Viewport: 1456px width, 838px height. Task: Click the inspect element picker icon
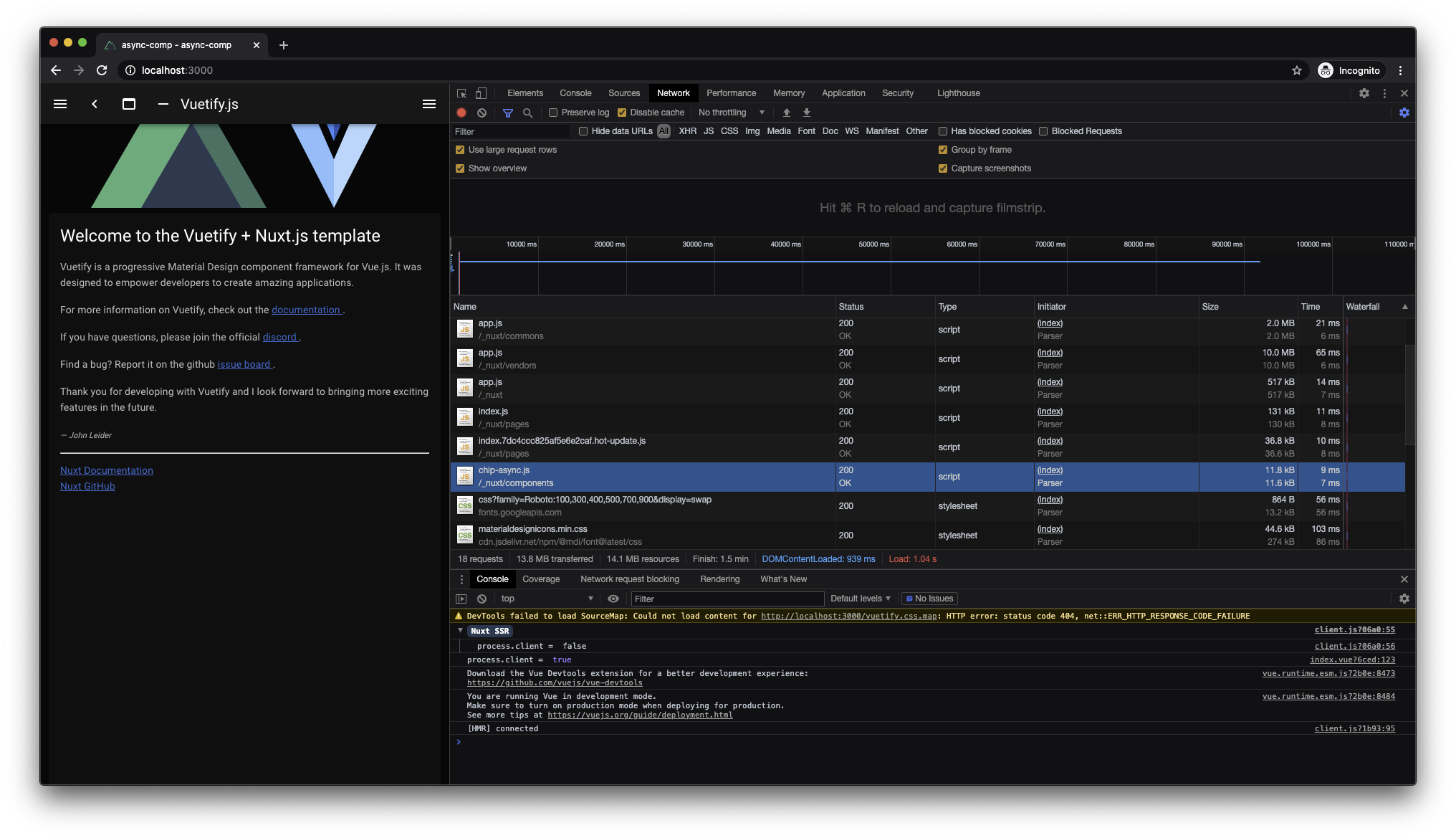461,93
